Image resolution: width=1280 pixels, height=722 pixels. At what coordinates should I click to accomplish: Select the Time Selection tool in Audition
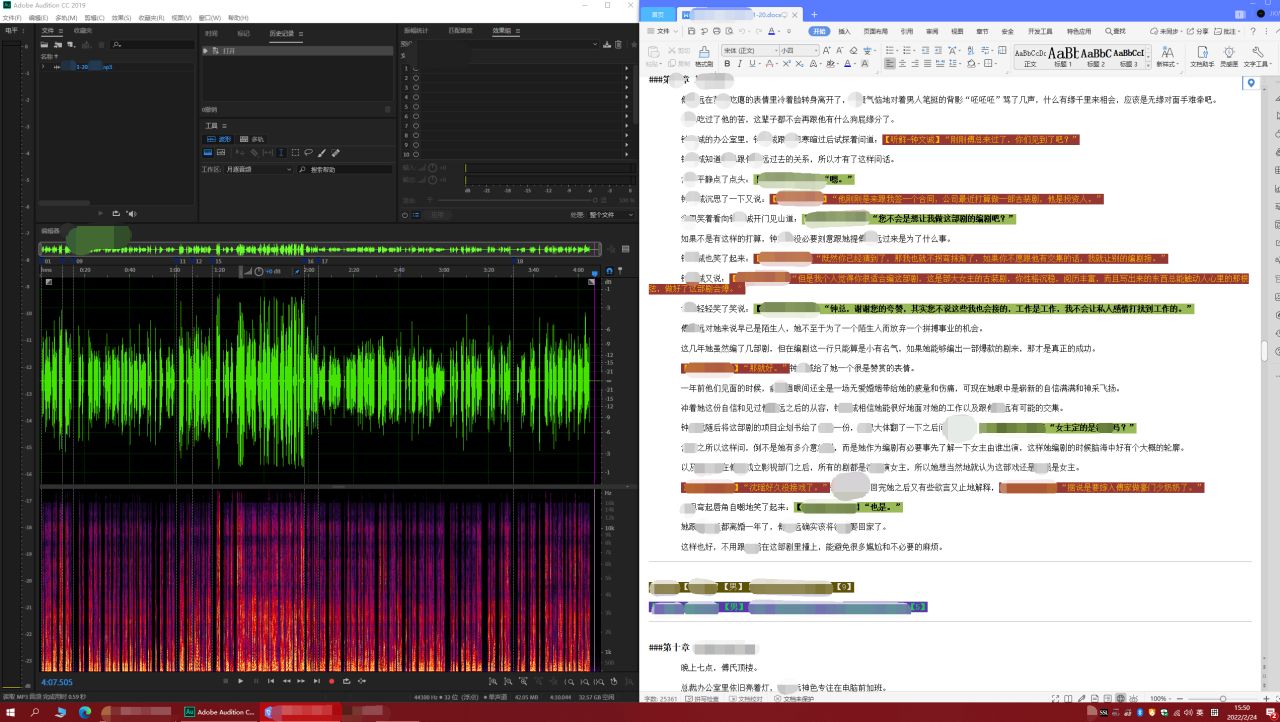282,153
